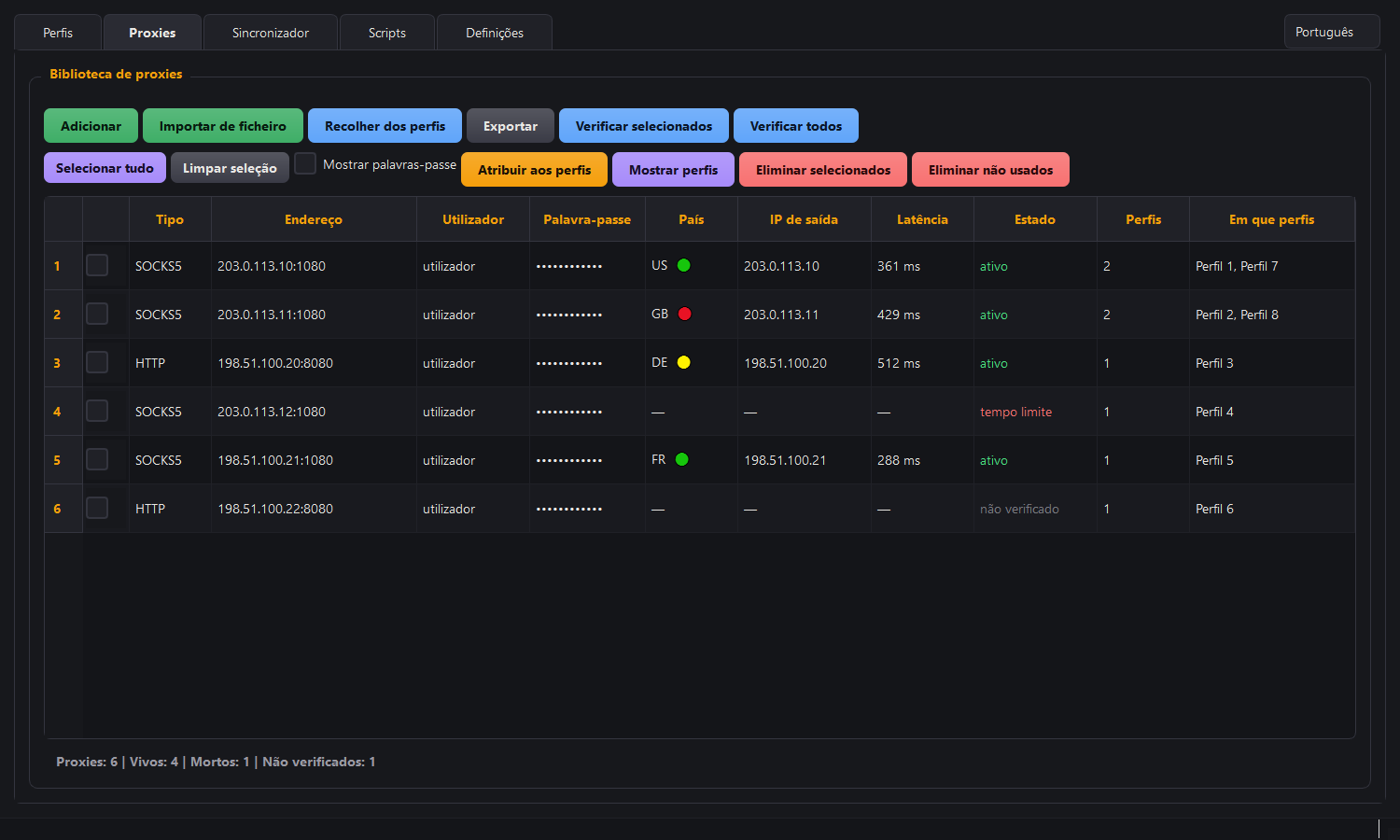1400x840 pixels.
Task: Click Selecionar tudo button
Action: pos(105,168)
